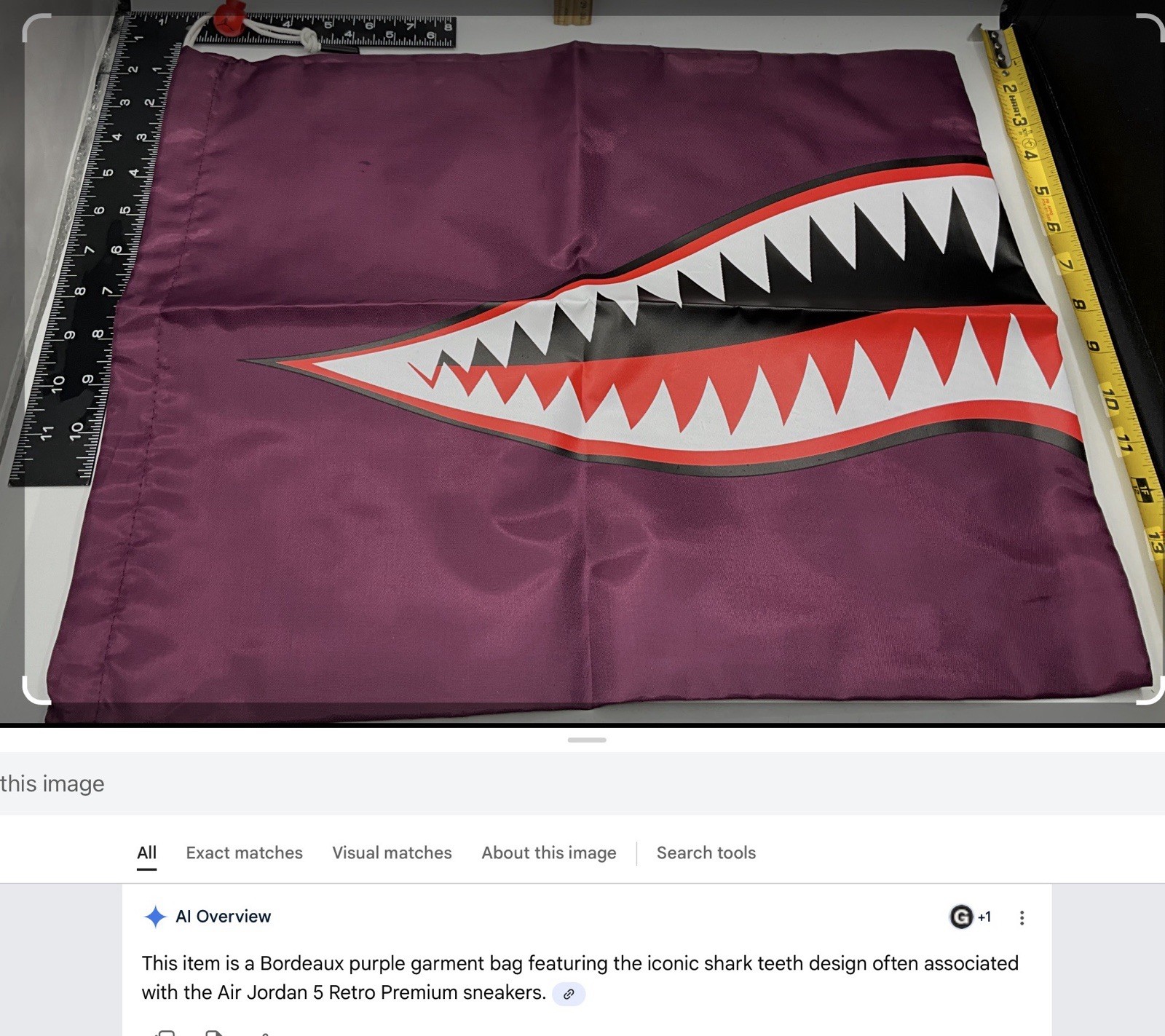Click the Air Jordan 5 overview sentence
The image size is (1165, 1036).
(x=580, y=978)
